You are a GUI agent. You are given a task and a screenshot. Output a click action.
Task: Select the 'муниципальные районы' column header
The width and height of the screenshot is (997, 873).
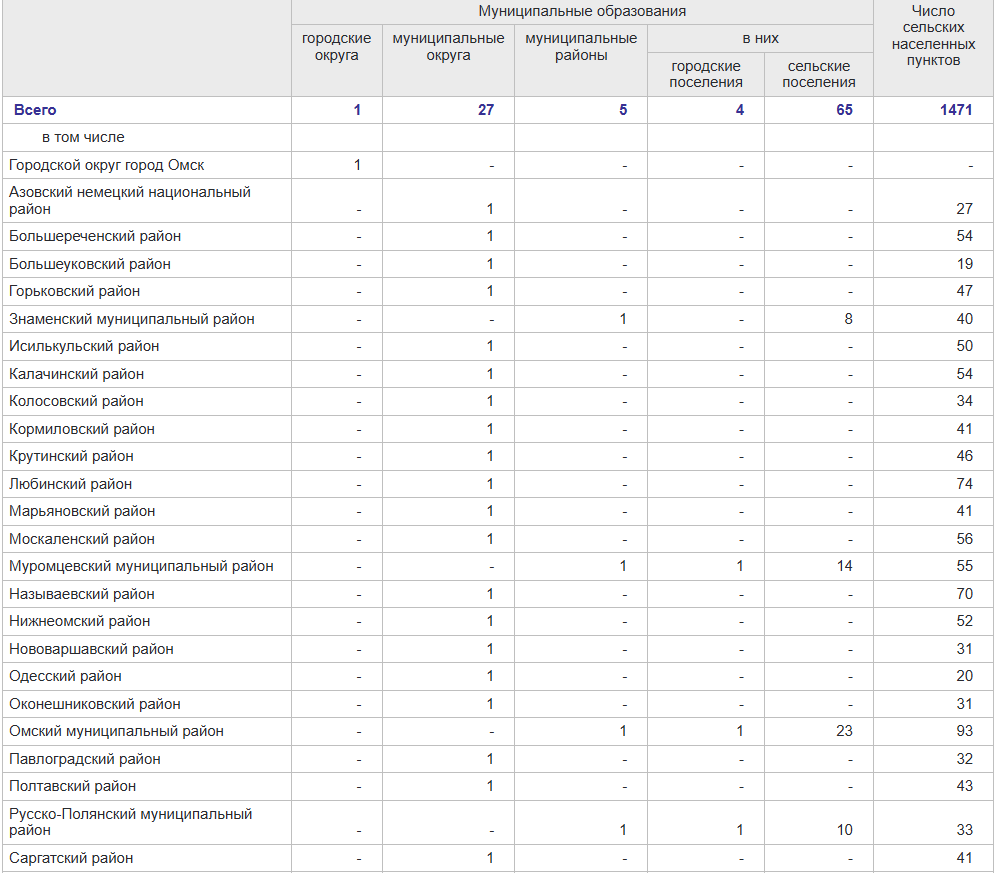(580, 47)
